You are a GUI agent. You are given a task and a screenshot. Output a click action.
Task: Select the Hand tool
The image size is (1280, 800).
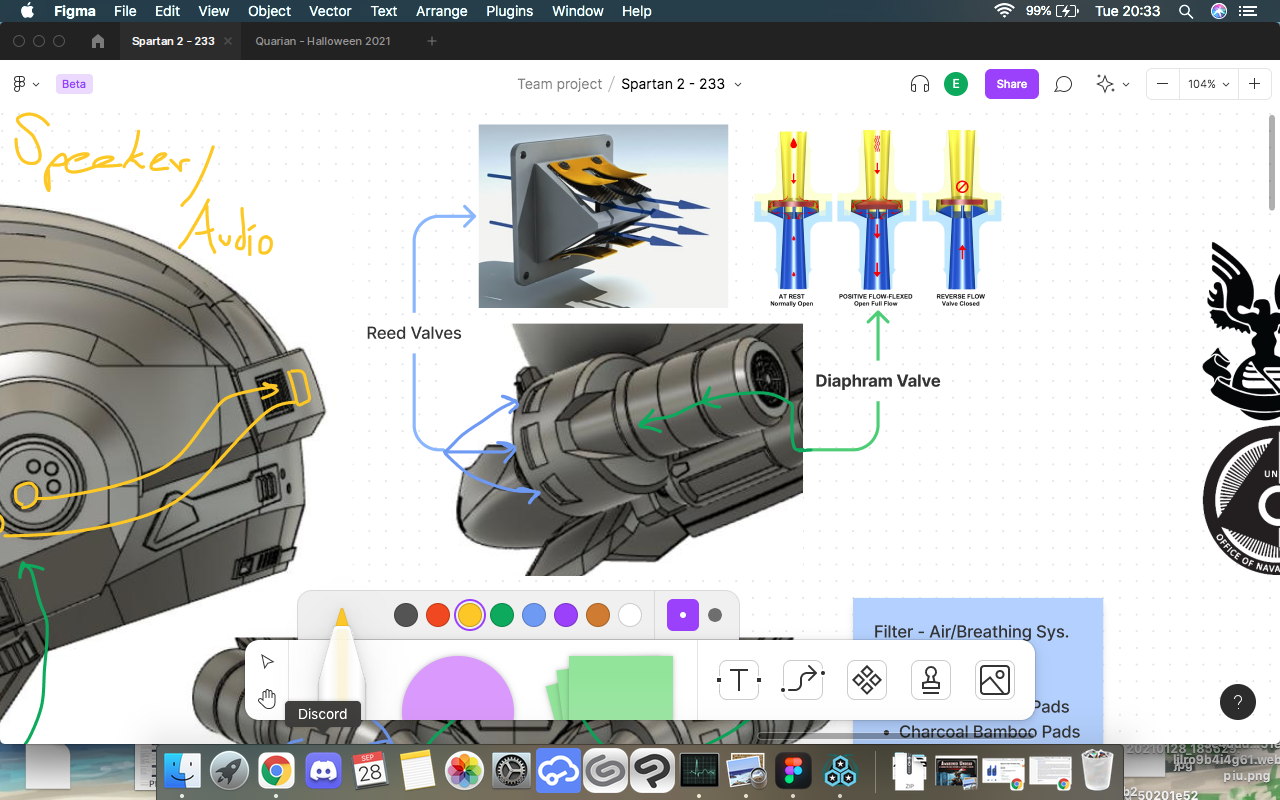tap(267, 698)
